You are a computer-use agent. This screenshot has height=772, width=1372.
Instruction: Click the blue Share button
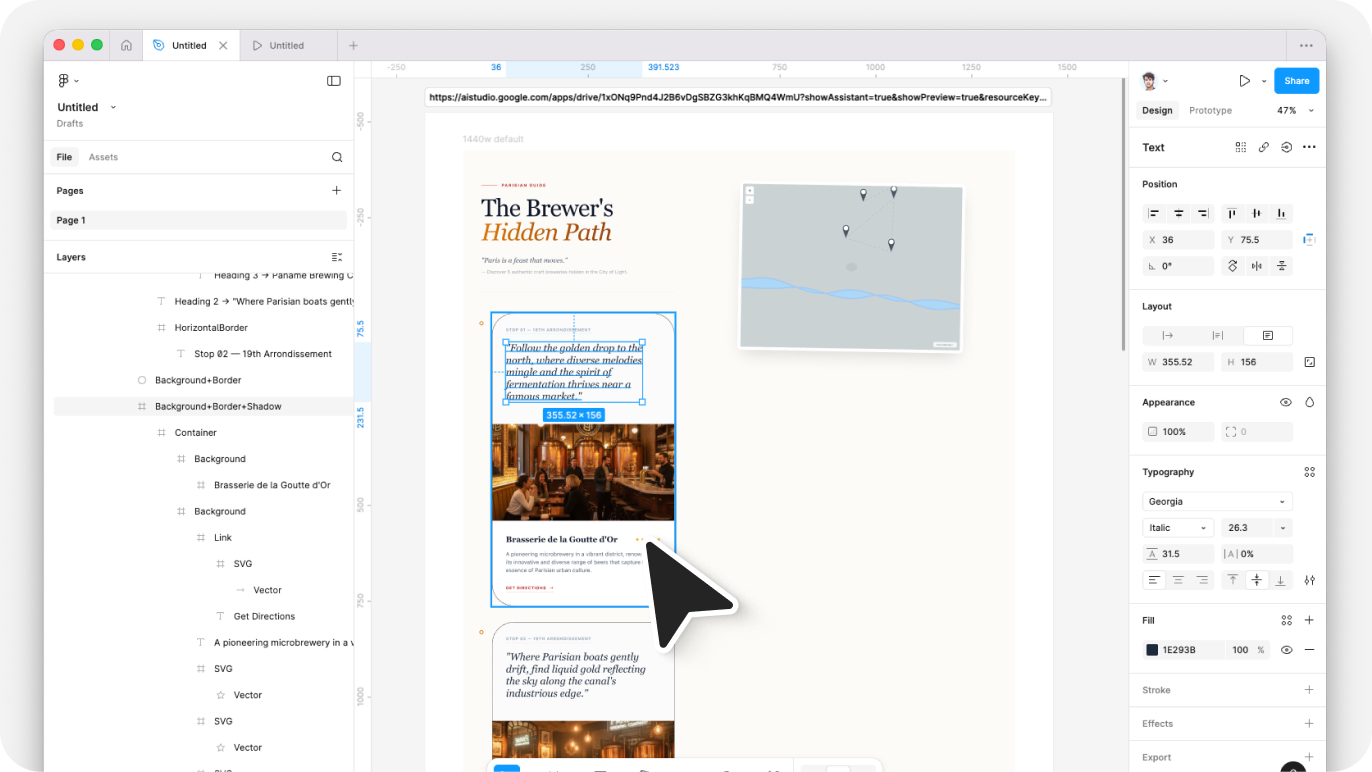tap(1296, 80)
